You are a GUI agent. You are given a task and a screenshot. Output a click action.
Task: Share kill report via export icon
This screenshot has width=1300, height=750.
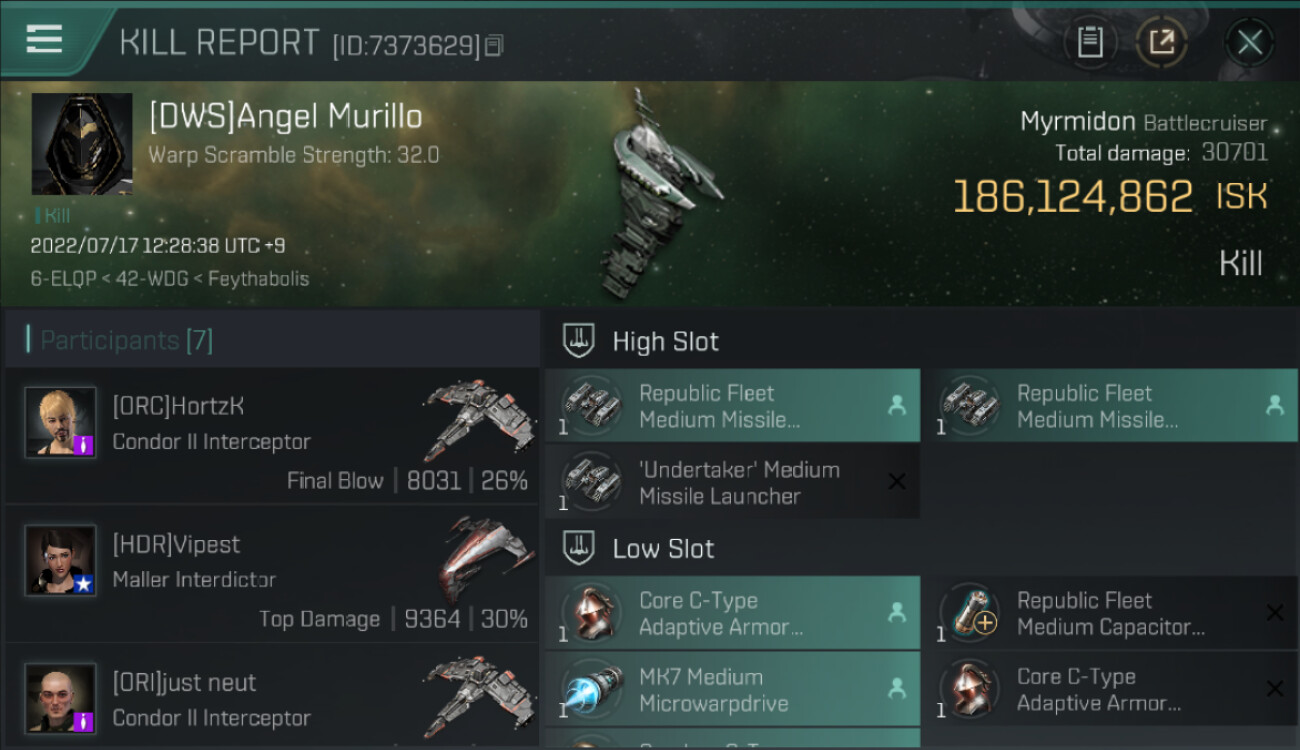[1161, 42]
